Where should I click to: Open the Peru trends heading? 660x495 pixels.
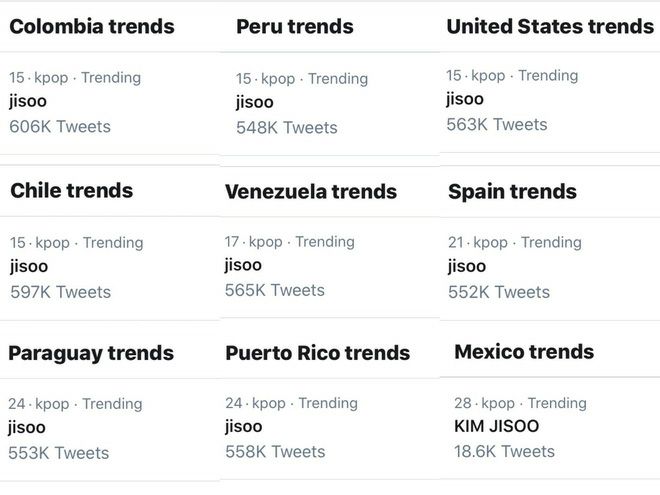[x=295, y=27]
